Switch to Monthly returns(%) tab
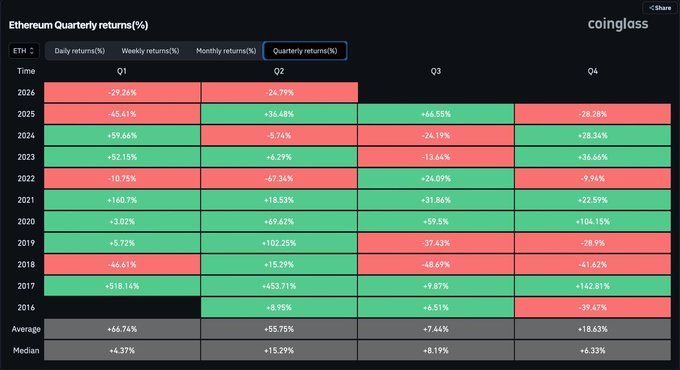 click(226, 51)
